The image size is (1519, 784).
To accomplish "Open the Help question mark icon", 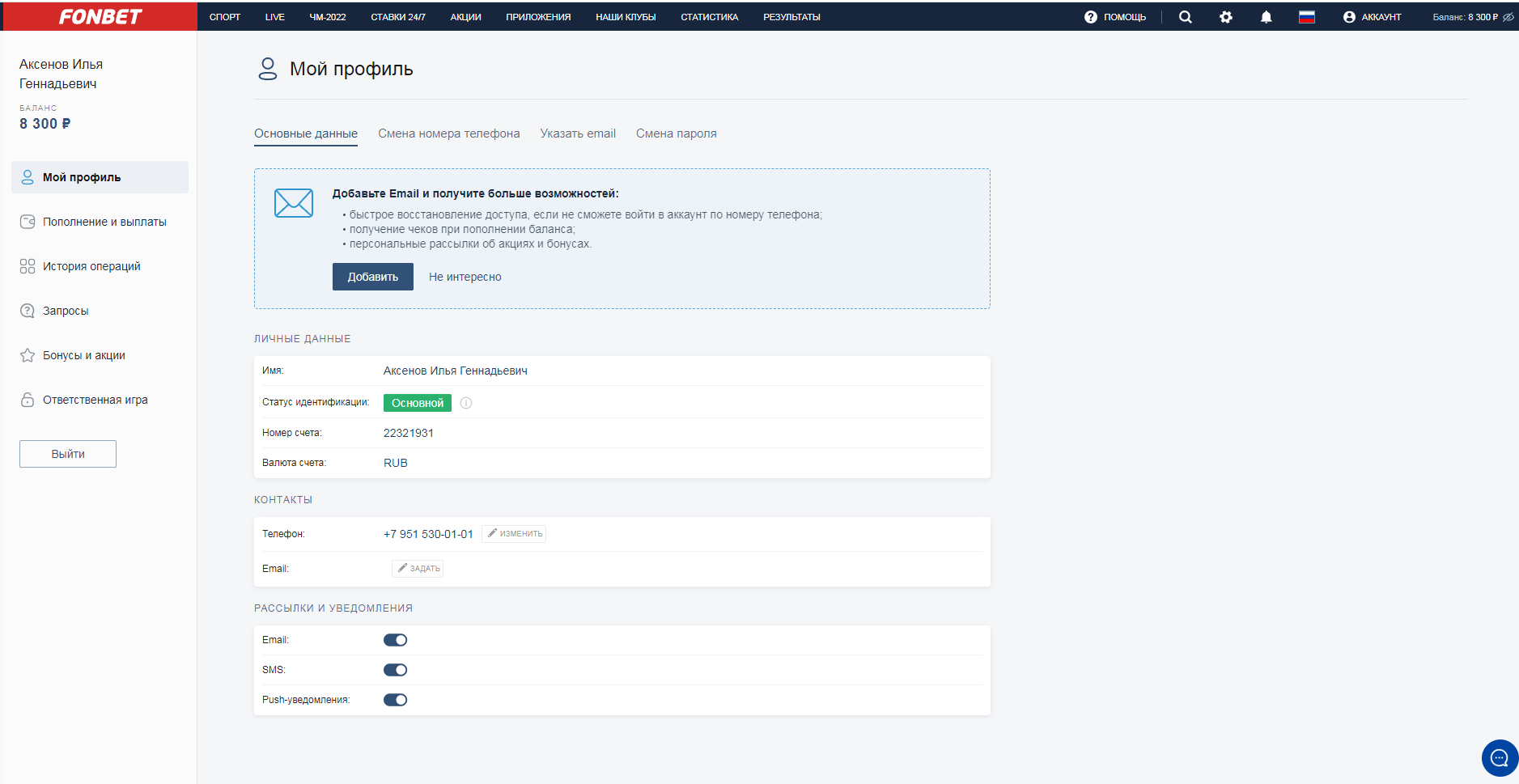I will [1091, 17].
